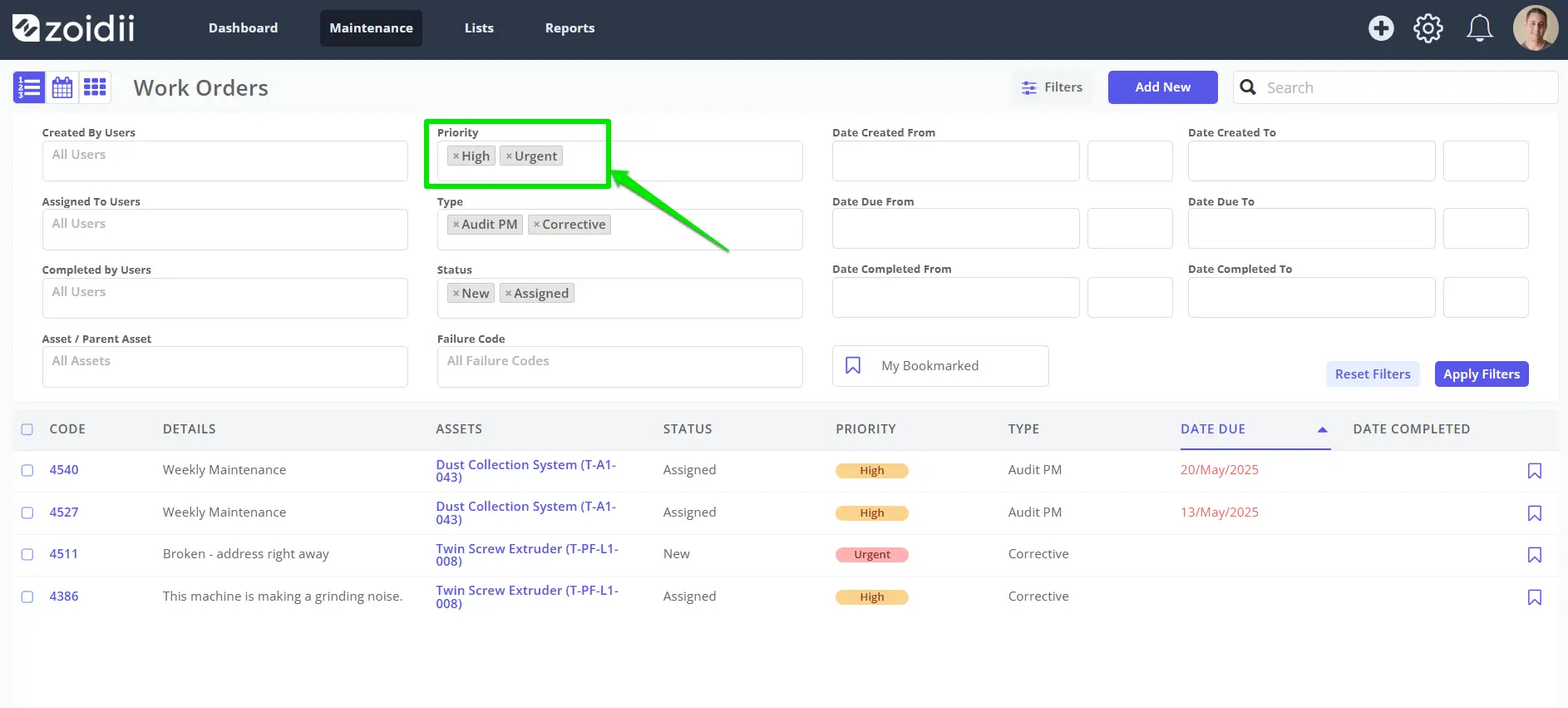Check the row for work order 4511
The height and width of the screenshot is (708, 1568).
tap(27, 554)
